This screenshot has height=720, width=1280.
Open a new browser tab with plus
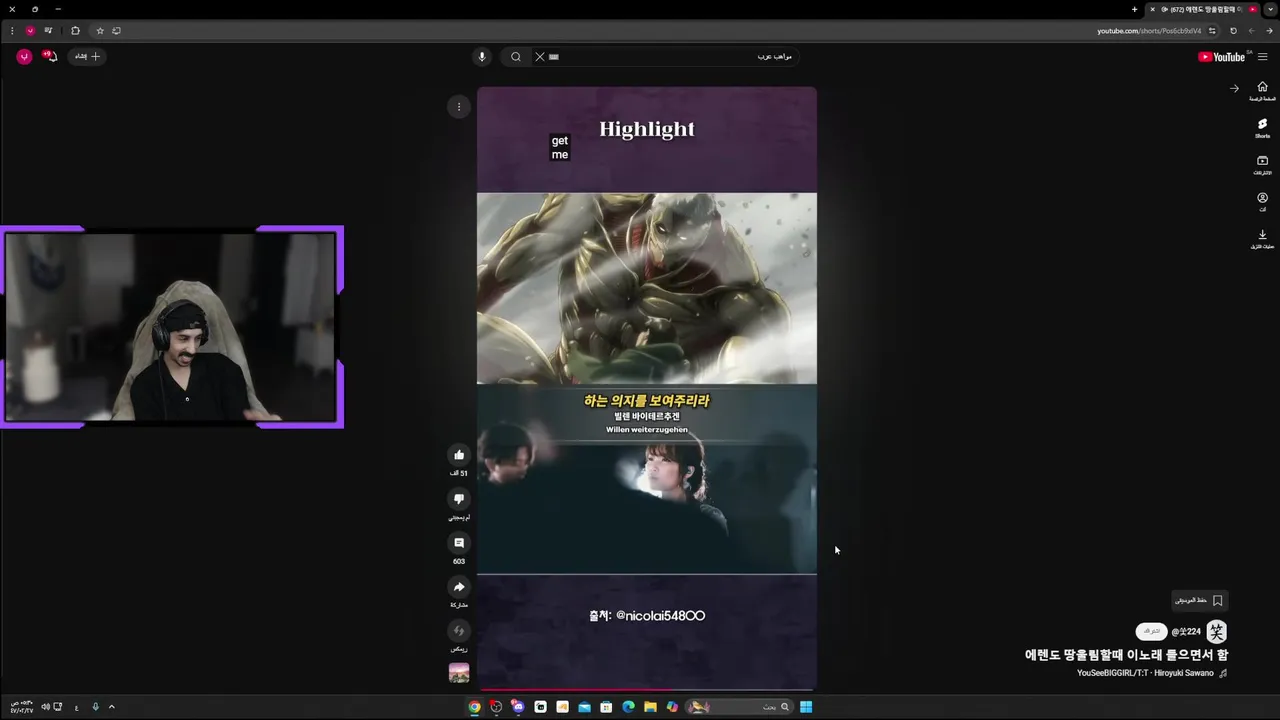(x=1134, y=9)
